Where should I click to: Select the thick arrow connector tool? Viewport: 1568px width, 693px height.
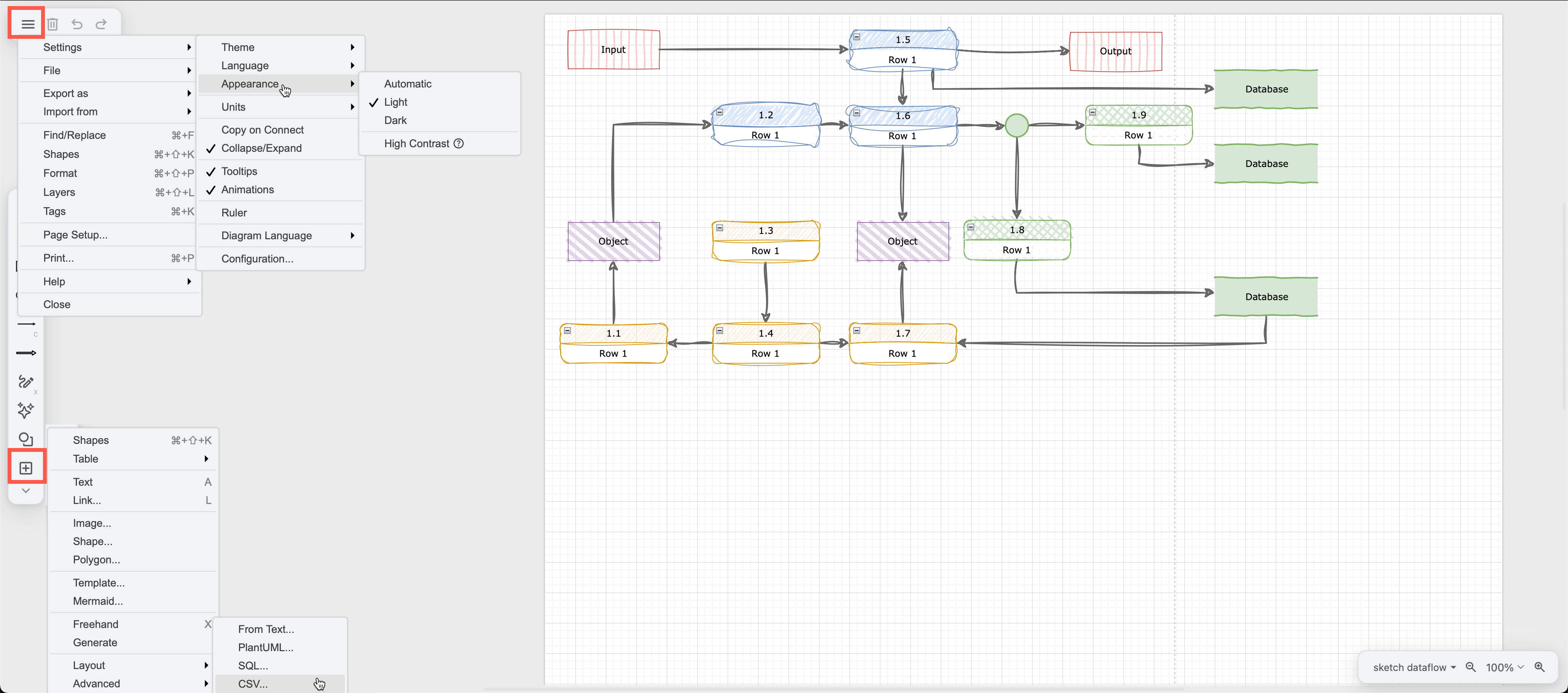26,353
